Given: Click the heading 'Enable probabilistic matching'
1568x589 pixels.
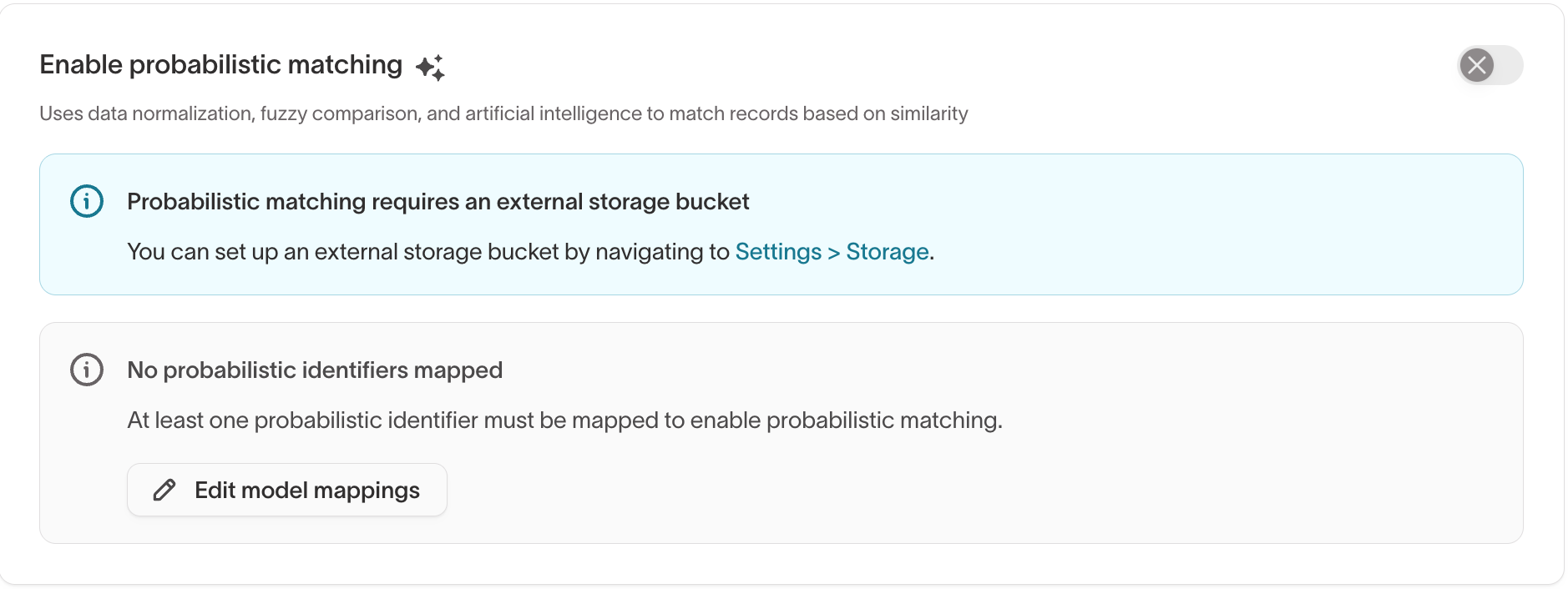Looking at the screenshot, I should [x=220, y=64].
